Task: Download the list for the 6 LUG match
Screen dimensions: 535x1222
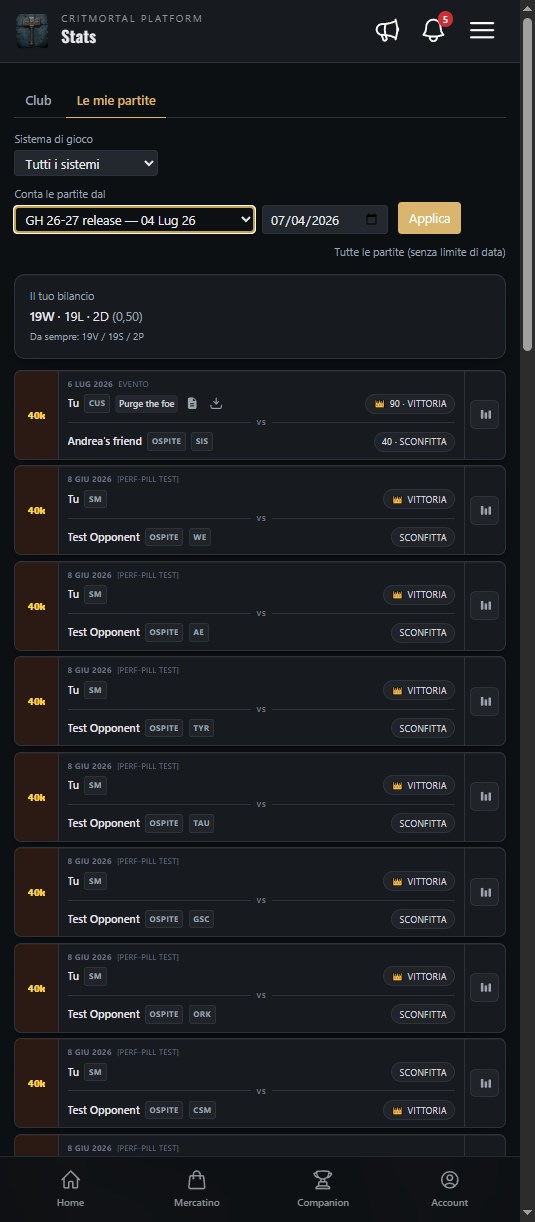Action: click(216, 404)
